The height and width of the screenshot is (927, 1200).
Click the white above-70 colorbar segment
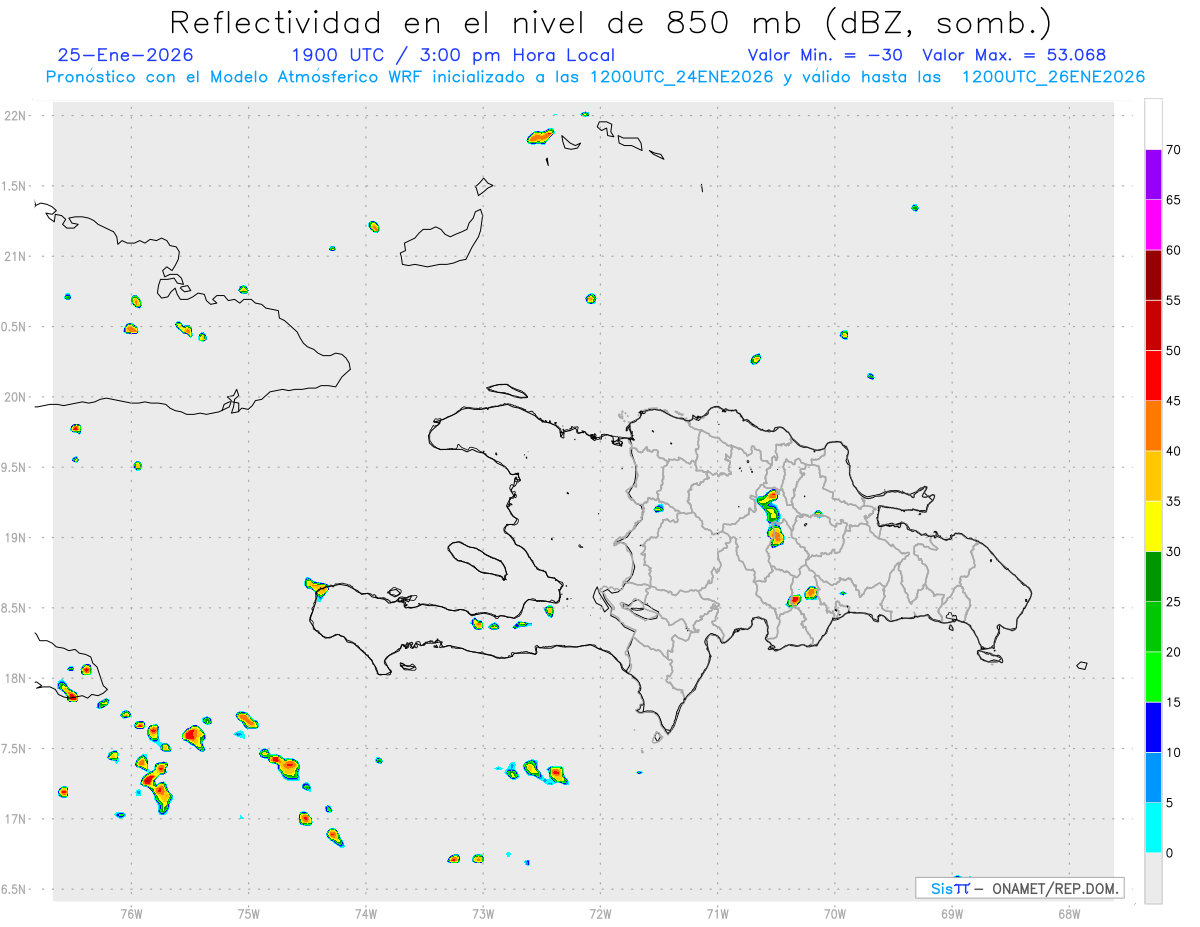click(1153, 124)
